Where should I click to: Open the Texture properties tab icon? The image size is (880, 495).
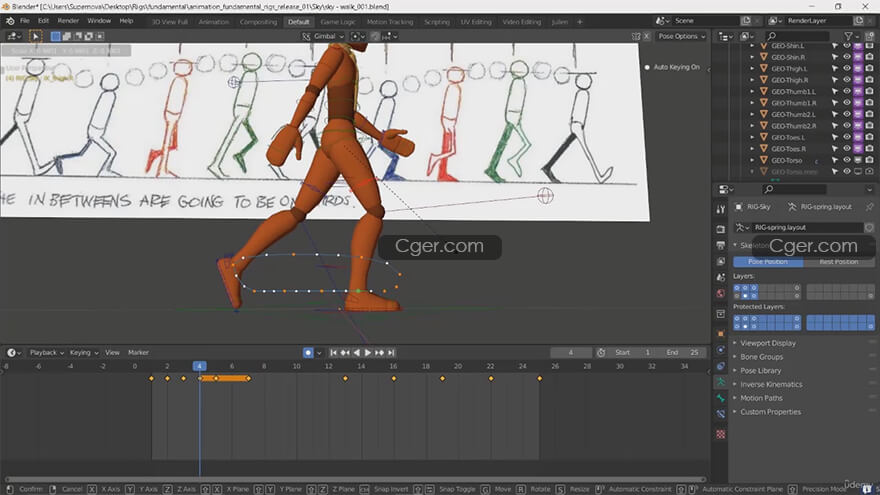pyautogui.click(x=721, y=434)
